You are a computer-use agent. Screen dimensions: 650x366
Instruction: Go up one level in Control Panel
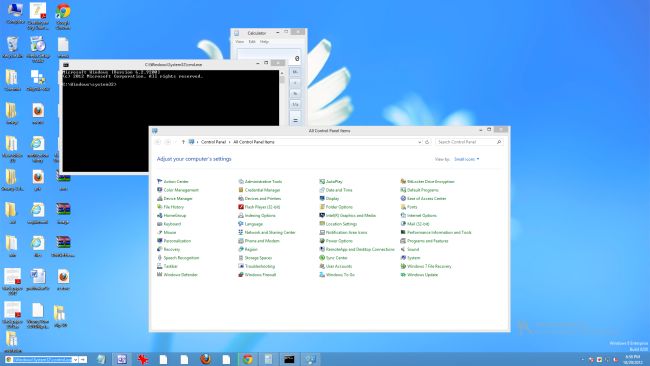pos(183,142)
